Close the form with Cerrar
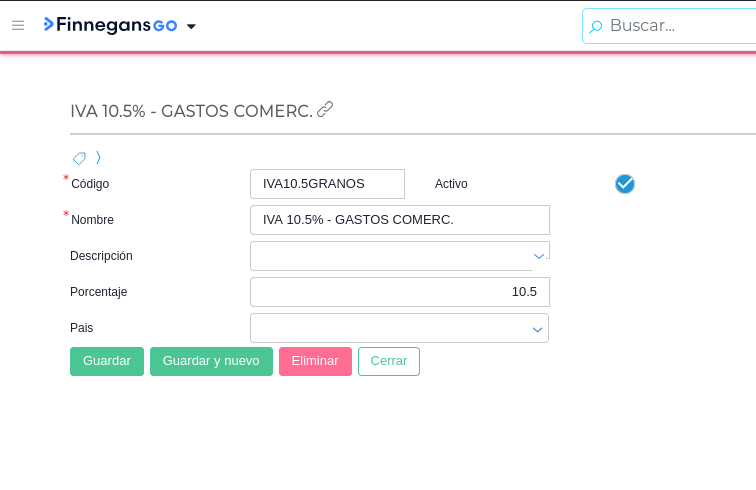The width and height of the screenshot is (756, 490). 389,361
